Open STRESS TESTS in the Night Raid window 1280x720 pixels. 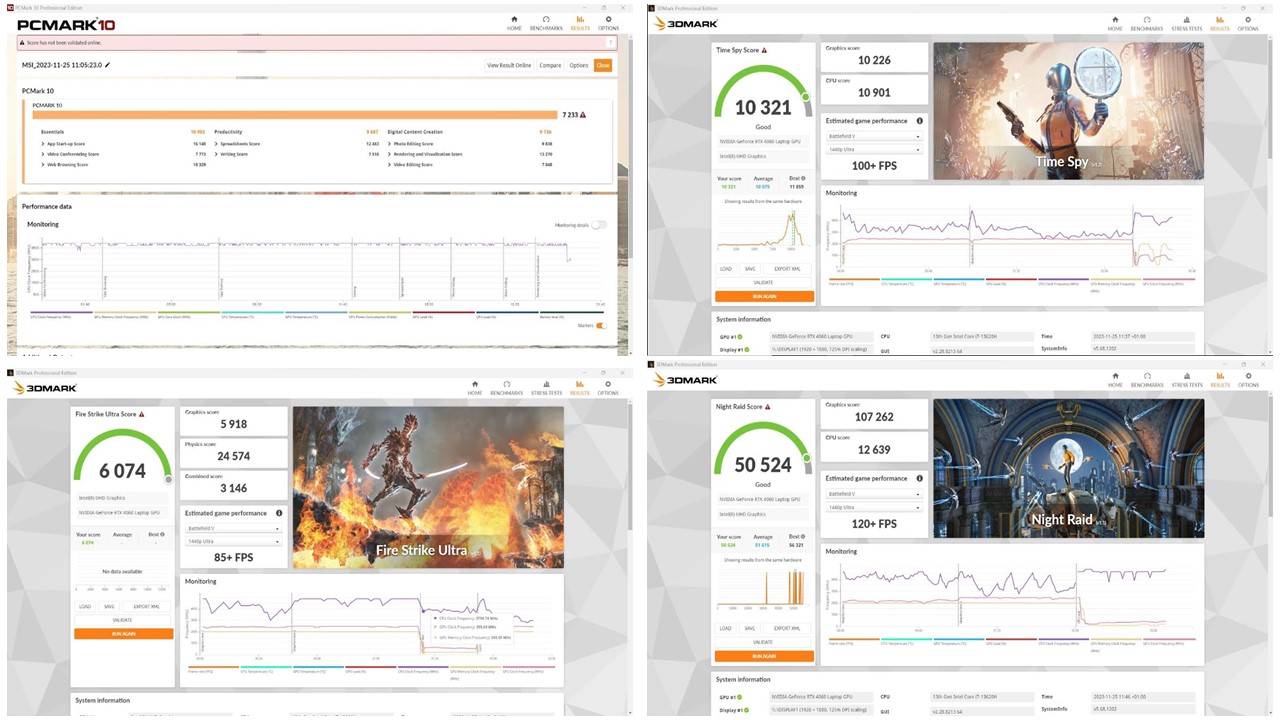point(1187,380)
